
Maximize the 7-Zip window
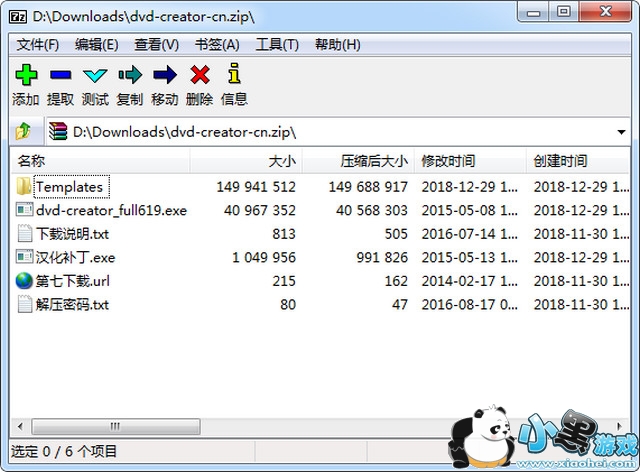click(563, 12)
